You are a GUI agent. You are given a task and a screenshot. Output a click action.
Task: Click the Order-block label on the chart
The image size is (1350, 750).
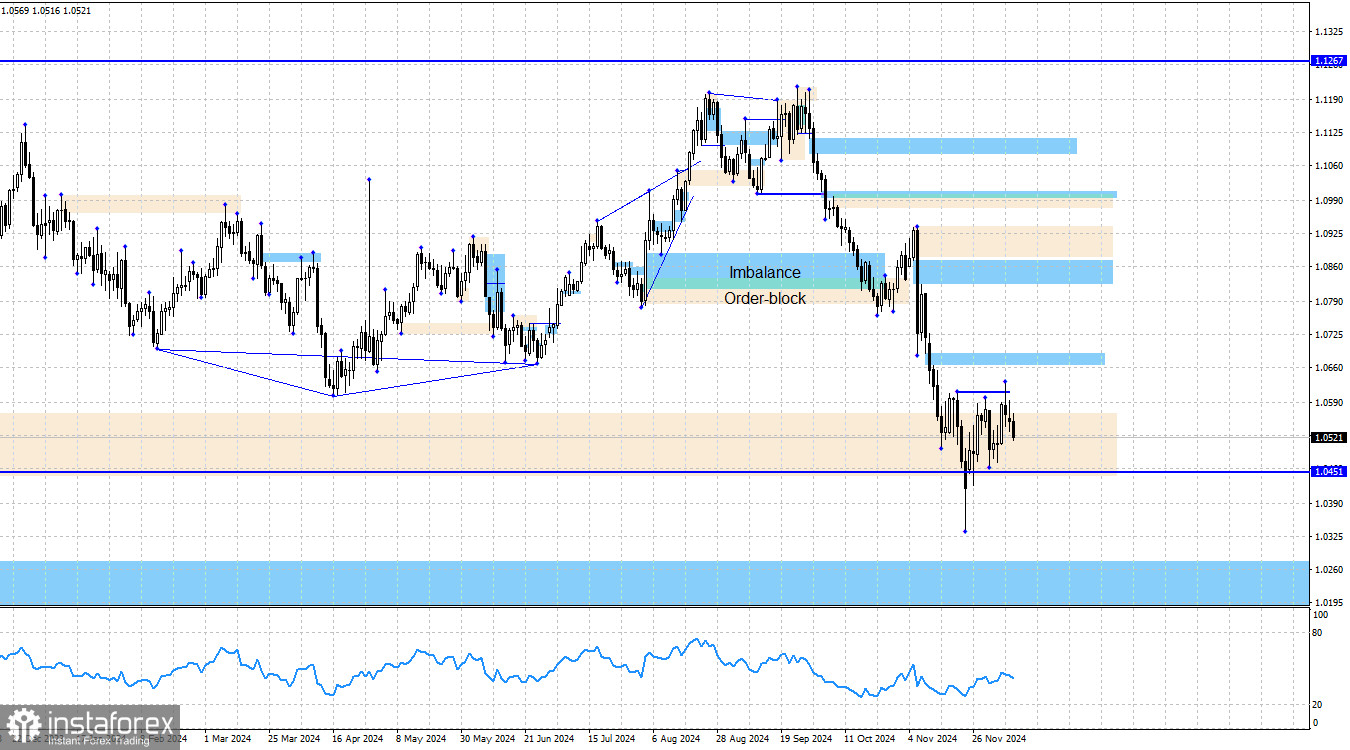point(765,298)
